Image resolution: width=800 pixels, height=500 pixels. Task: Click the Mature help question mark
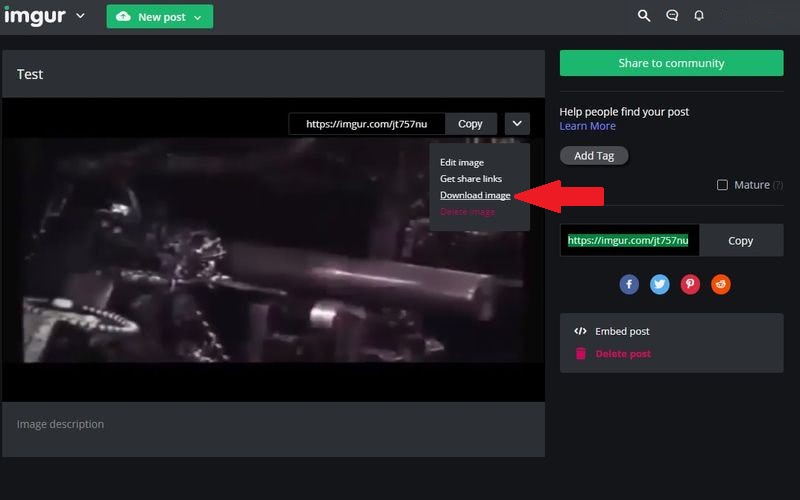click(778, 185)
